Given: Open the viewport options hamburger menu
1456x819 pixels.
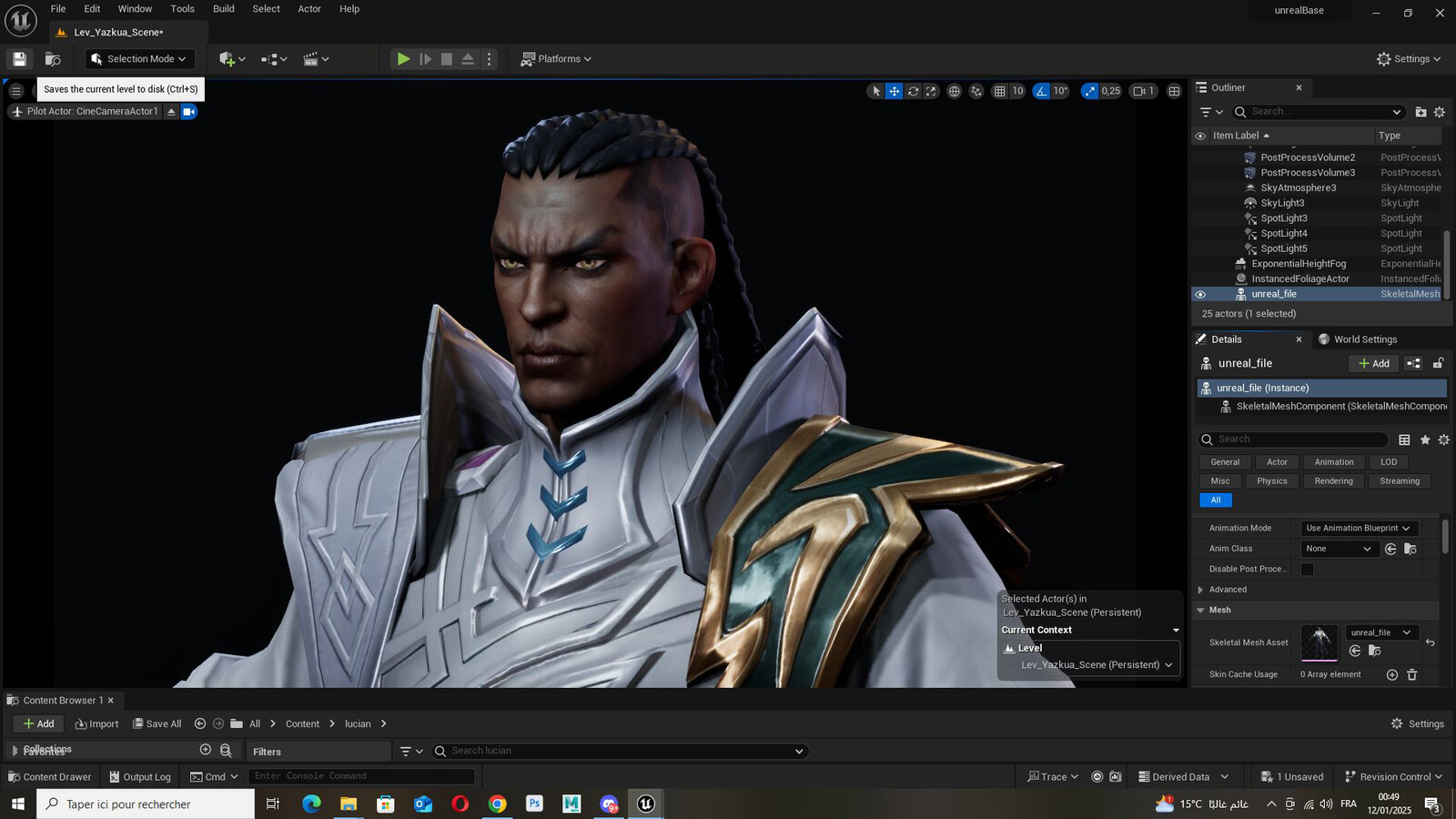Looking at the screenshot, I should coord(15,91).
